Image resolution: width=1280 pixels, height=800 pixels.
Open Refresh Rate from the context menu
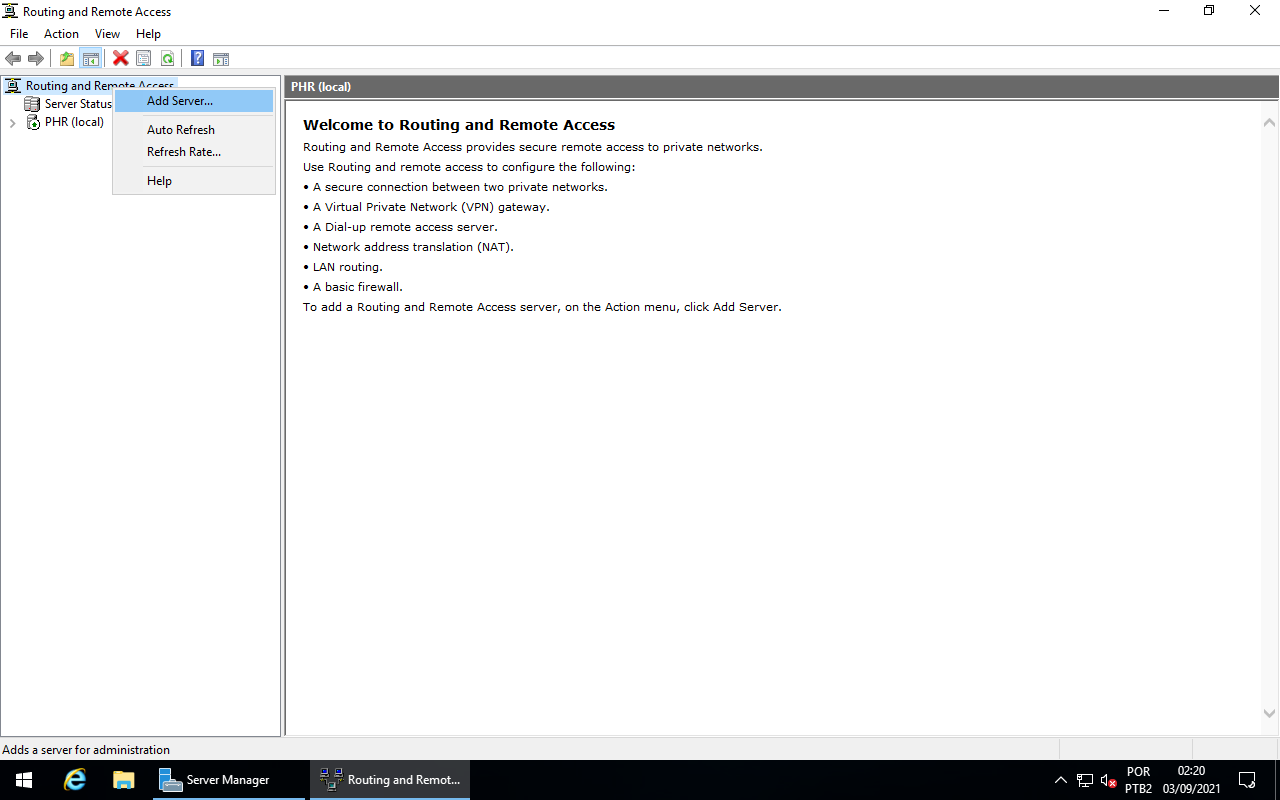(x=184, y=151)
